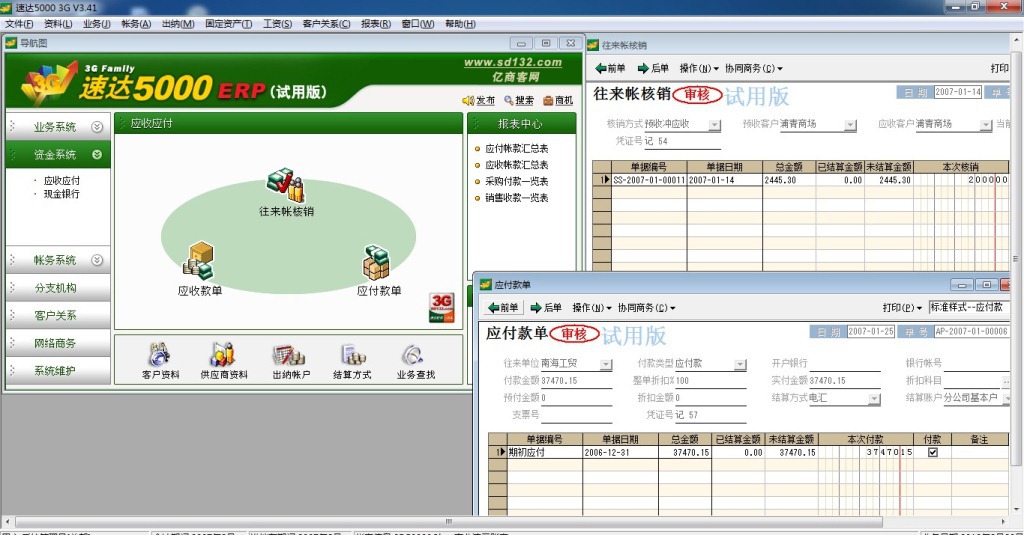Open 往来单位 南海工贸 dropdown

click(606, 364)
